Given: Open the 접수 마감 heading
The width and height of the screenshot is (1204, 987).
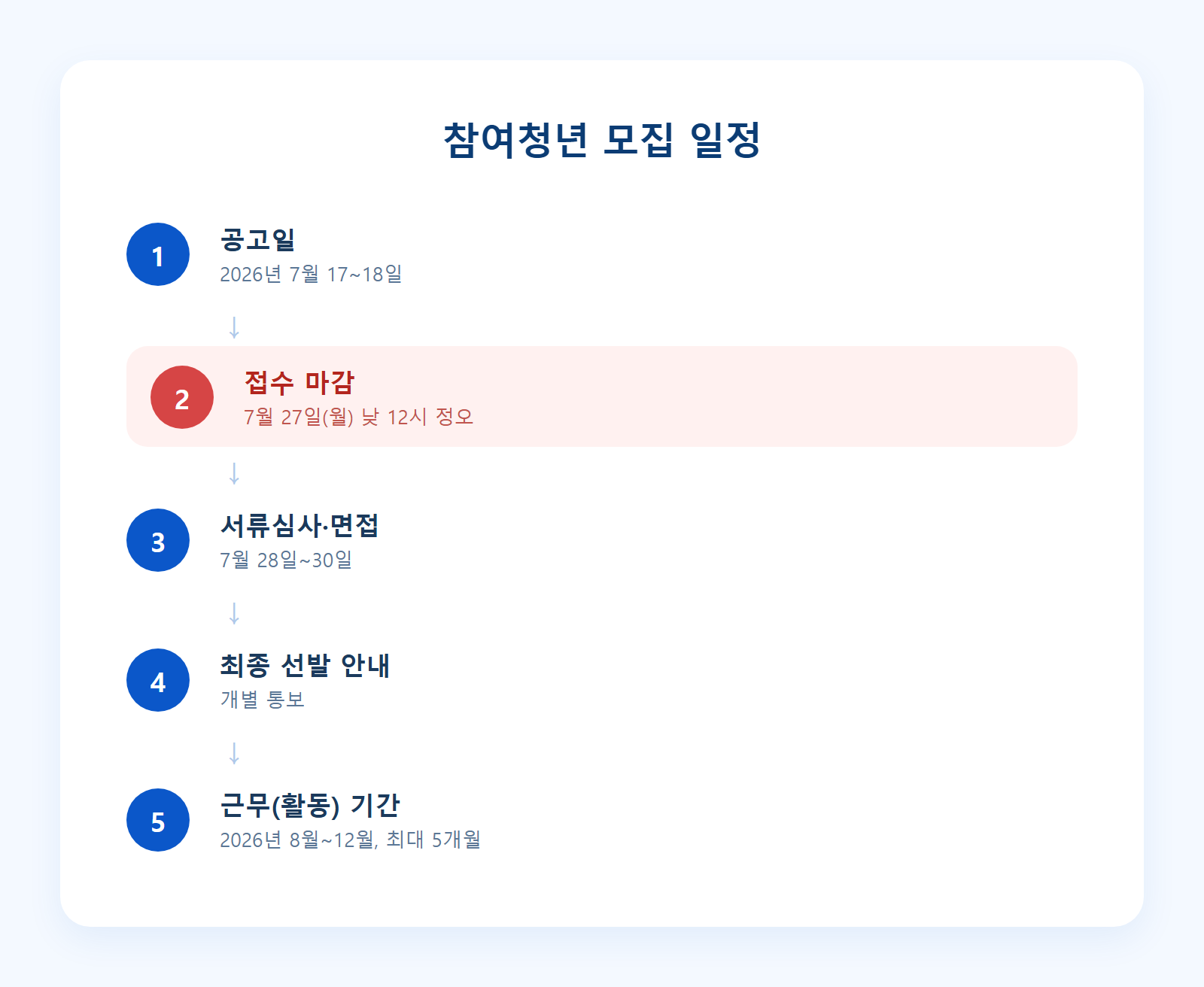Looking at the screenshot, I should pyautogui.click(x=299, y=382).
